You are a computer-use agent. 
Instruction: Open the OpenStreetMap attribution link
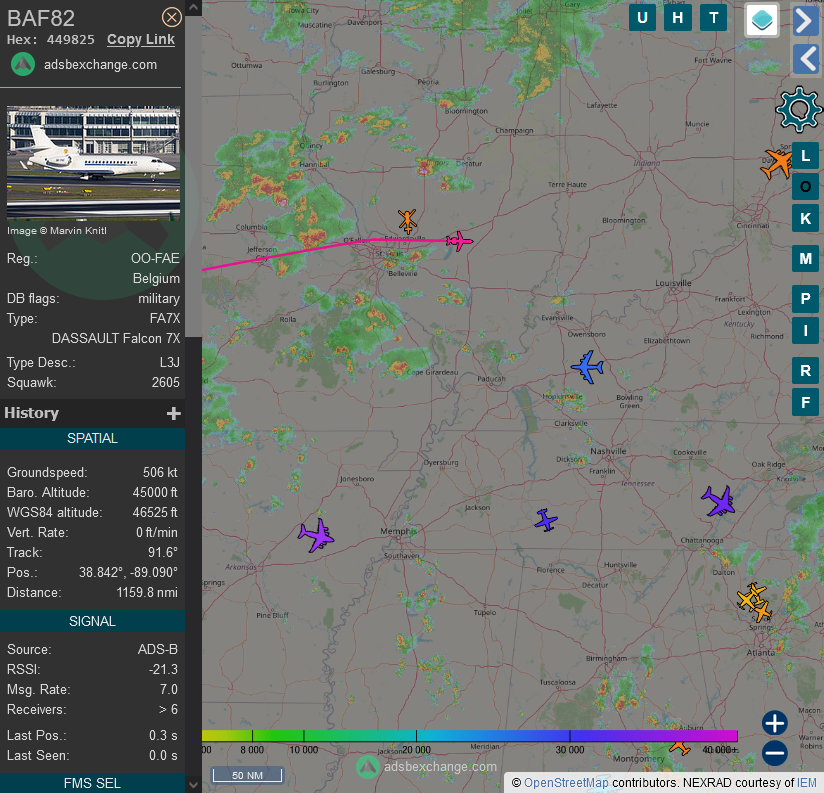coord(566,782)
